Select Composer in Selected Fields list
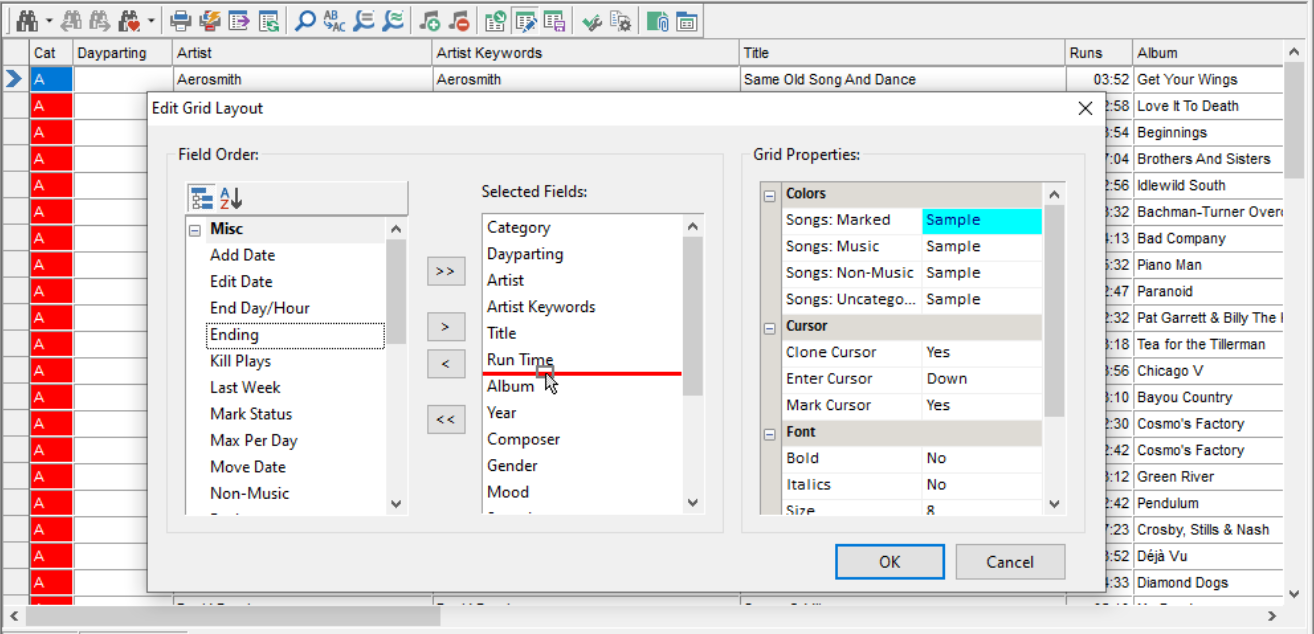 coord(523,440)
